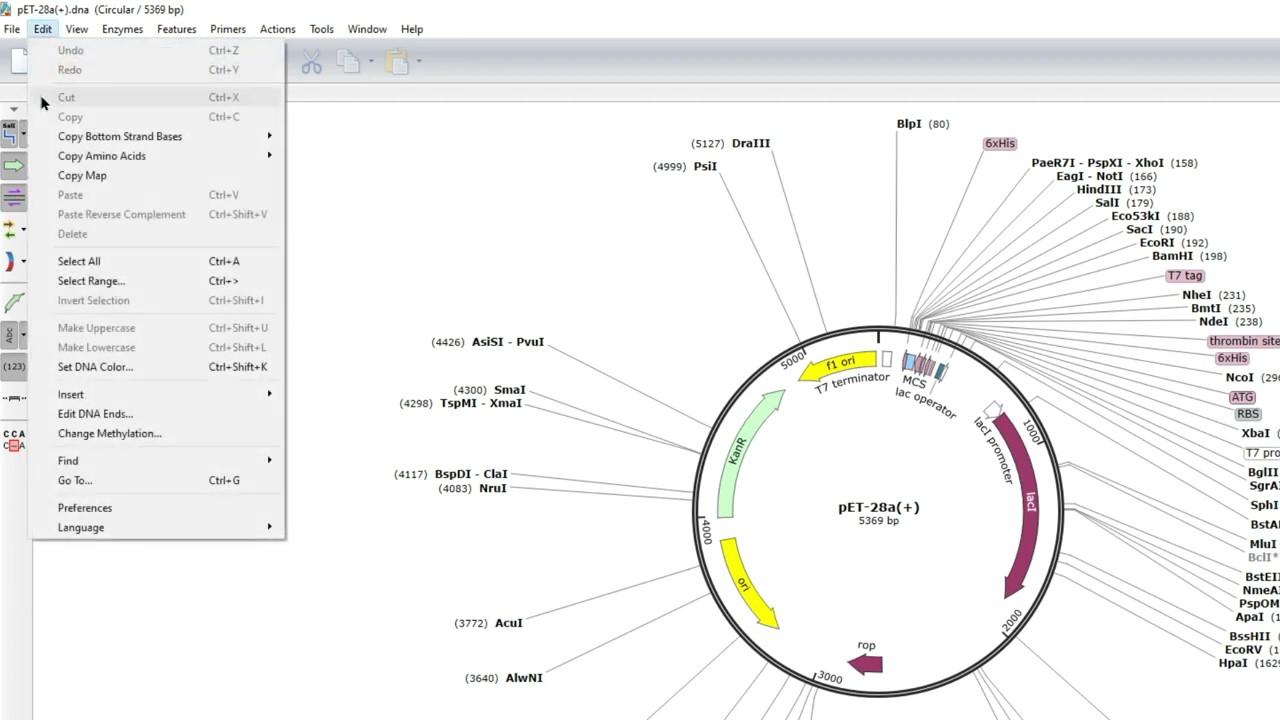Open the Language submenu
1280x720 pixels.
point(80,527)
